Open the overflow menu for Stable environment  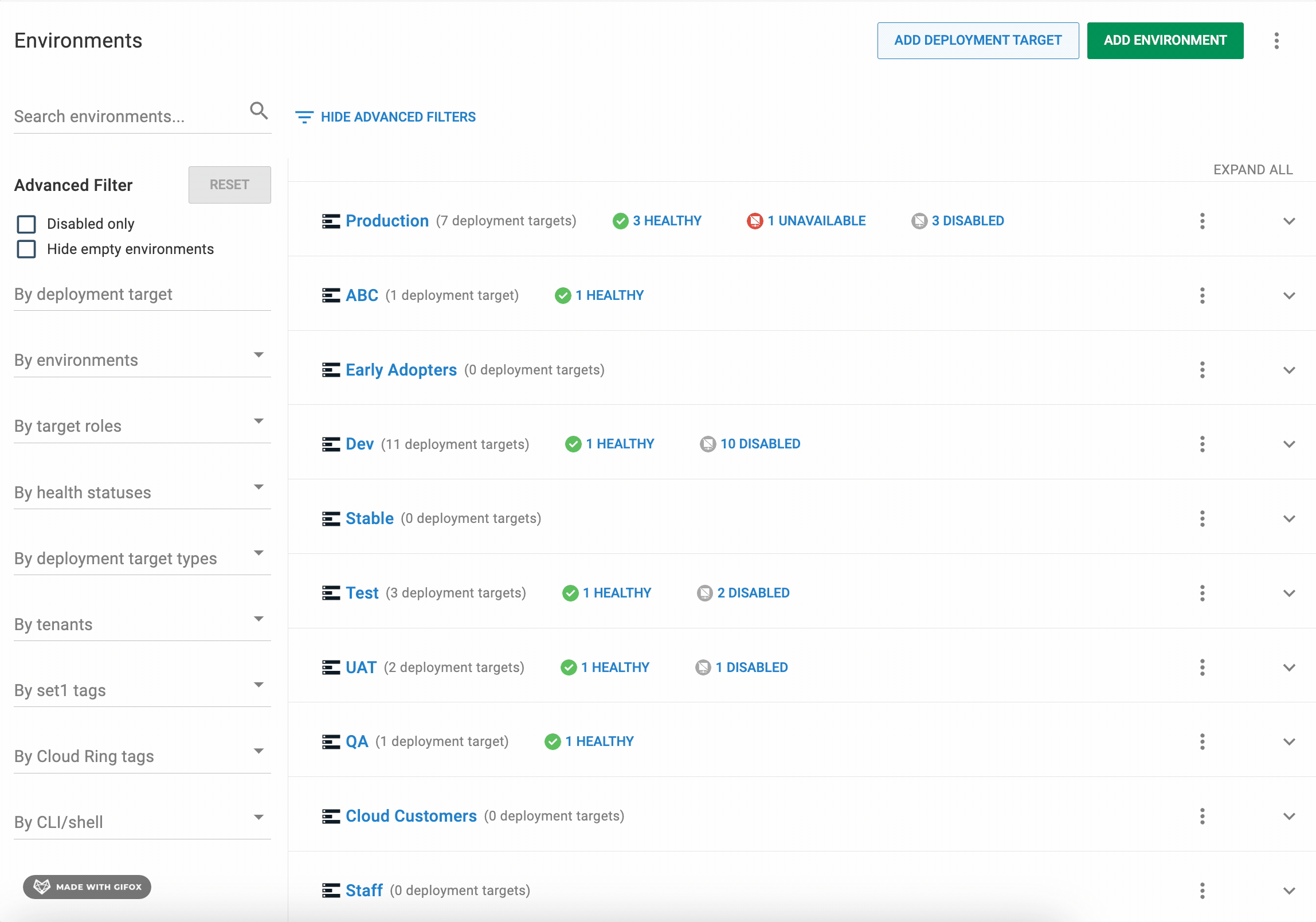coord(1202,518)
